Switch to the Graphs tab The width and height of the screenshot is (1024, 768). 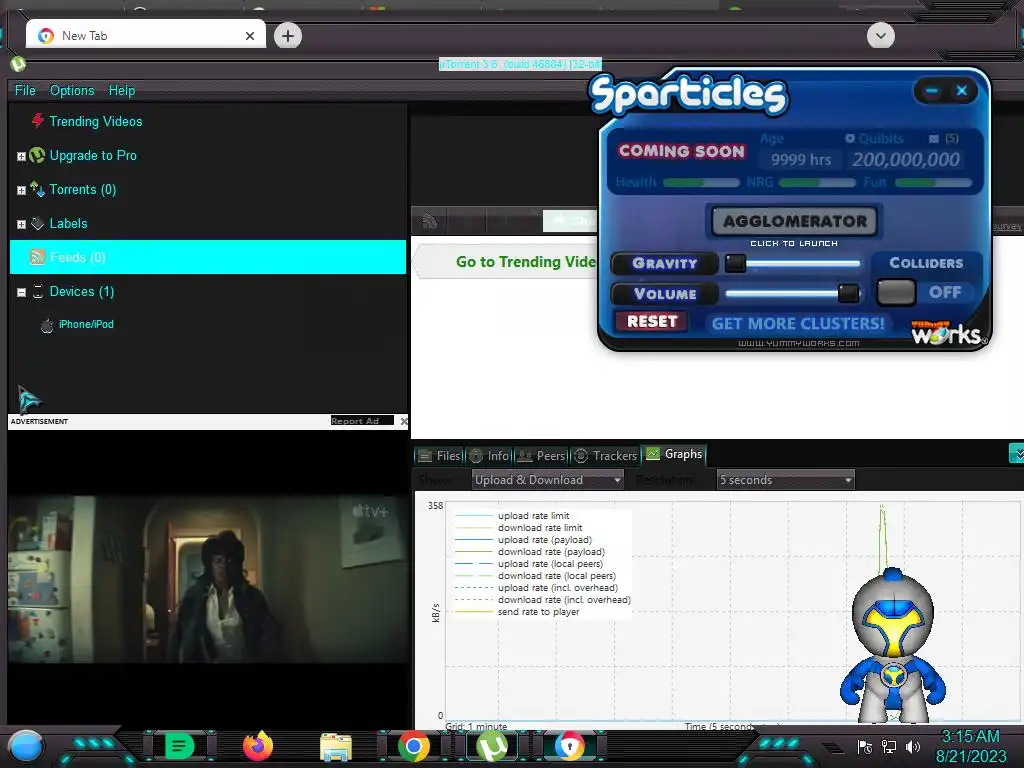coord(674,455)
